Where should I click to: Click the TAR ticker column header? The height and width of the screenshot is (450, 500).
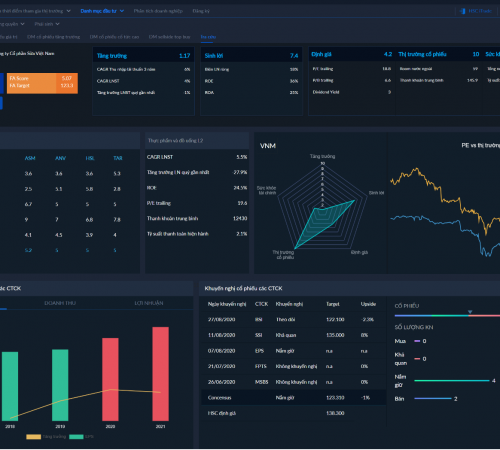coord(118,158)
